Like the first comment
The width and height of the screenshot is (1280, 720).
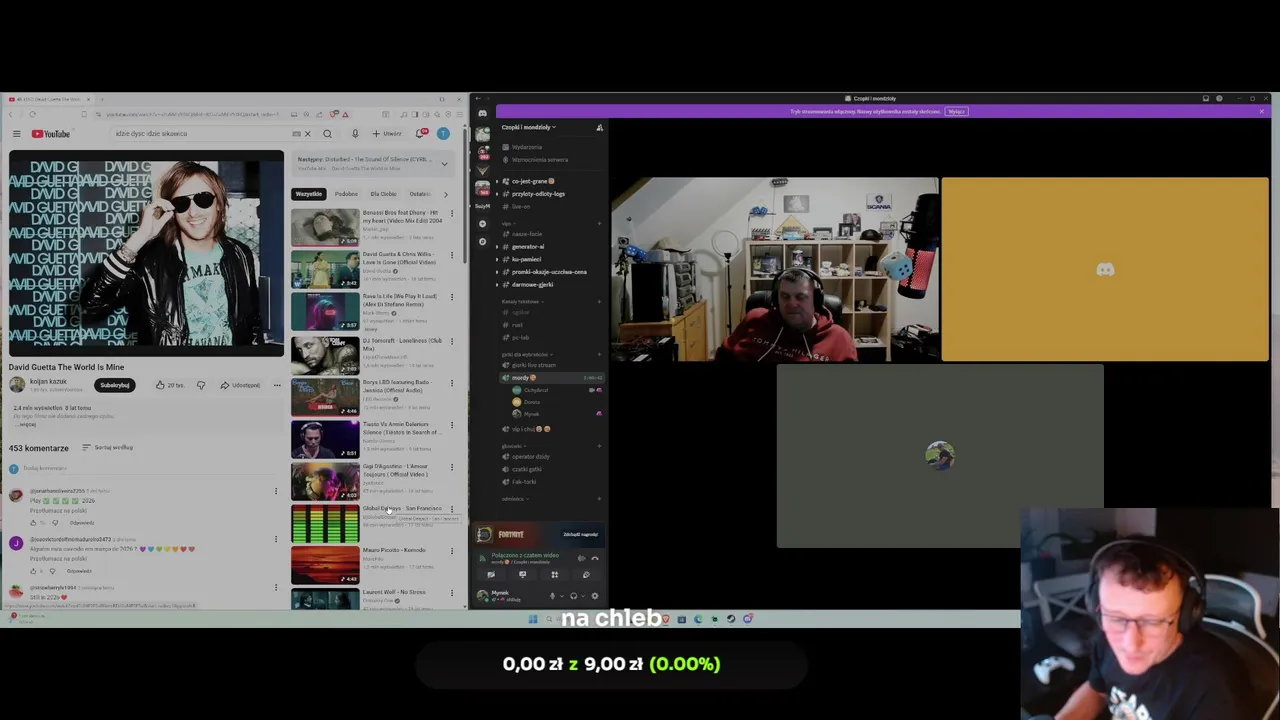33,522
